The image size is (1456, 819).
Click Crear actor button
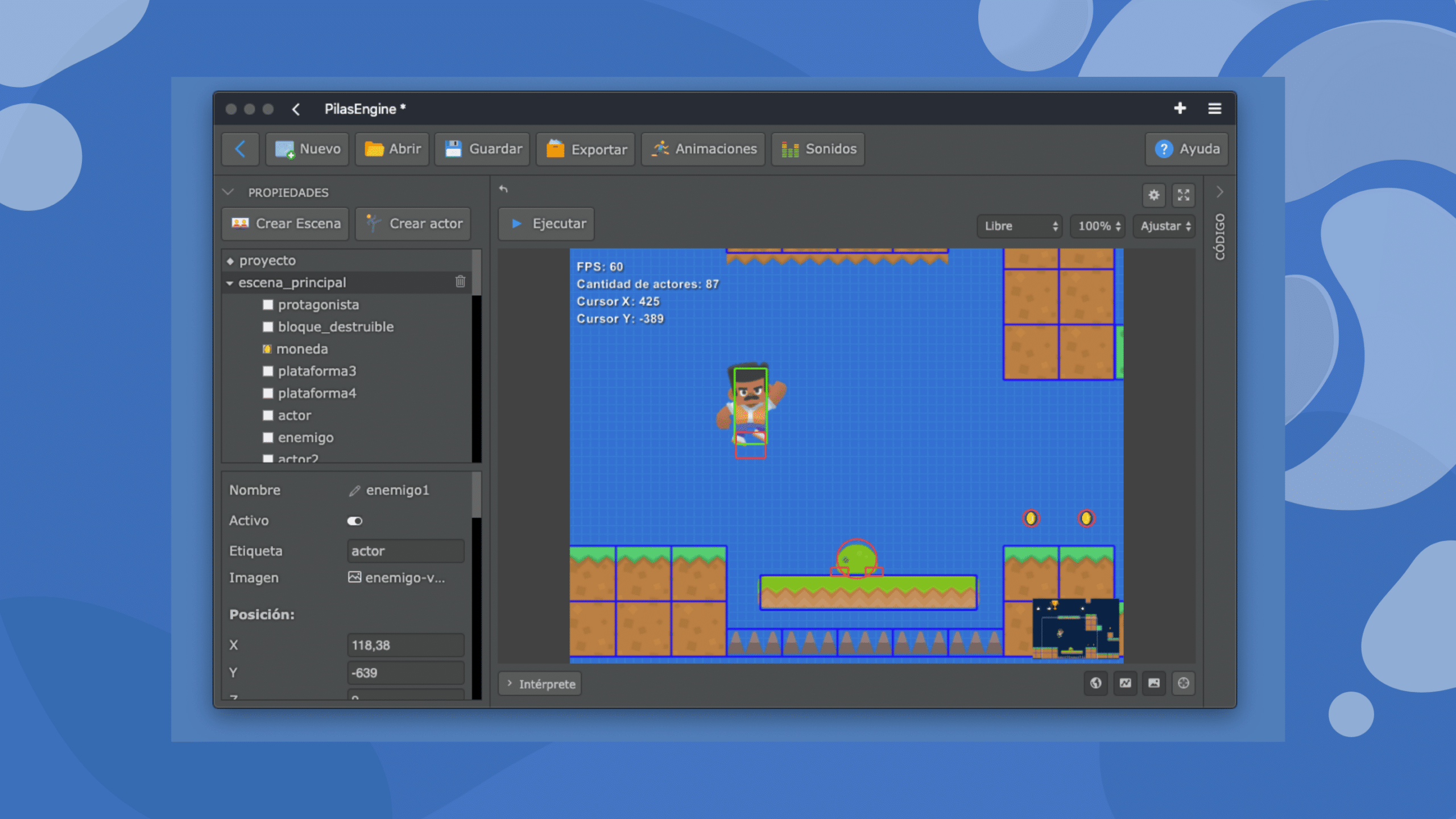click(413, 224)
